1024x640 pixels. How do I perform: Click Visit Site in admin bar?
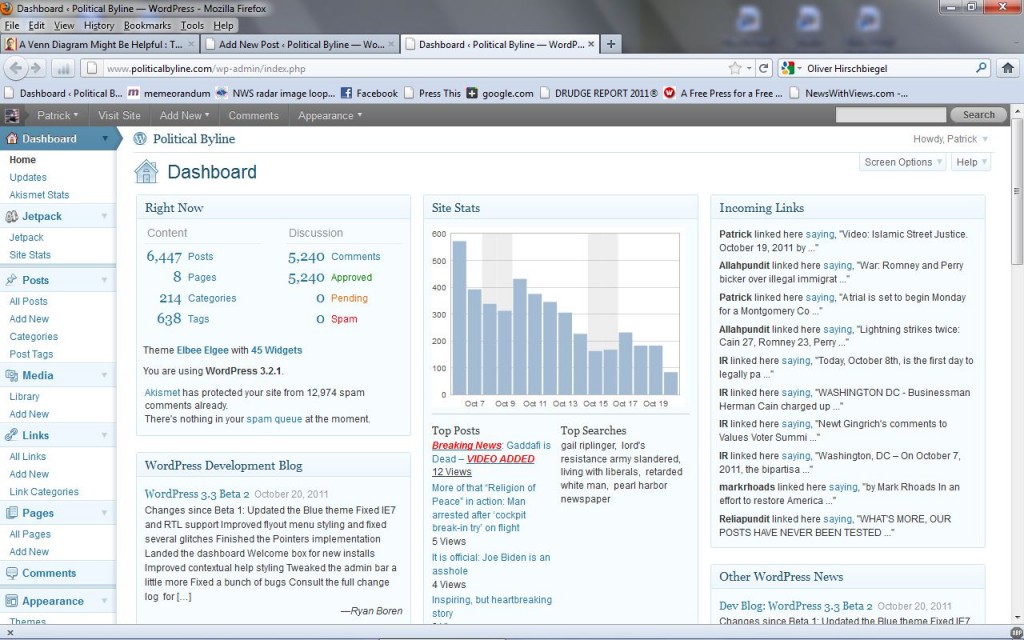(119, 116)
